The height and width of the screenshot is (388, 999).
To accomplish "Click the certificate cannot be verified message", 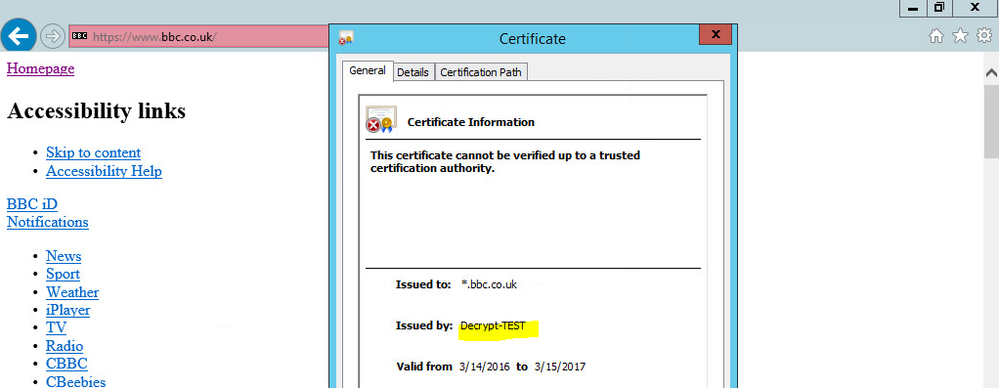I will [x=505, y=162].
